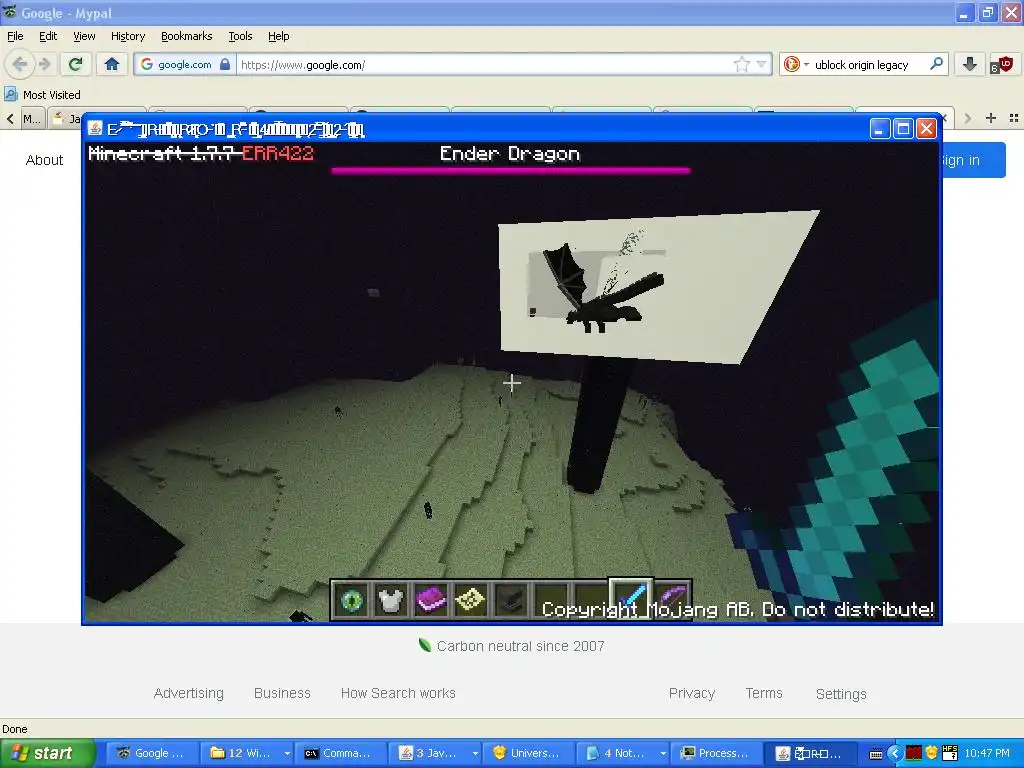Open the URL history dropdown arrow
The image size is (1024, 768).
click(761, 65)
